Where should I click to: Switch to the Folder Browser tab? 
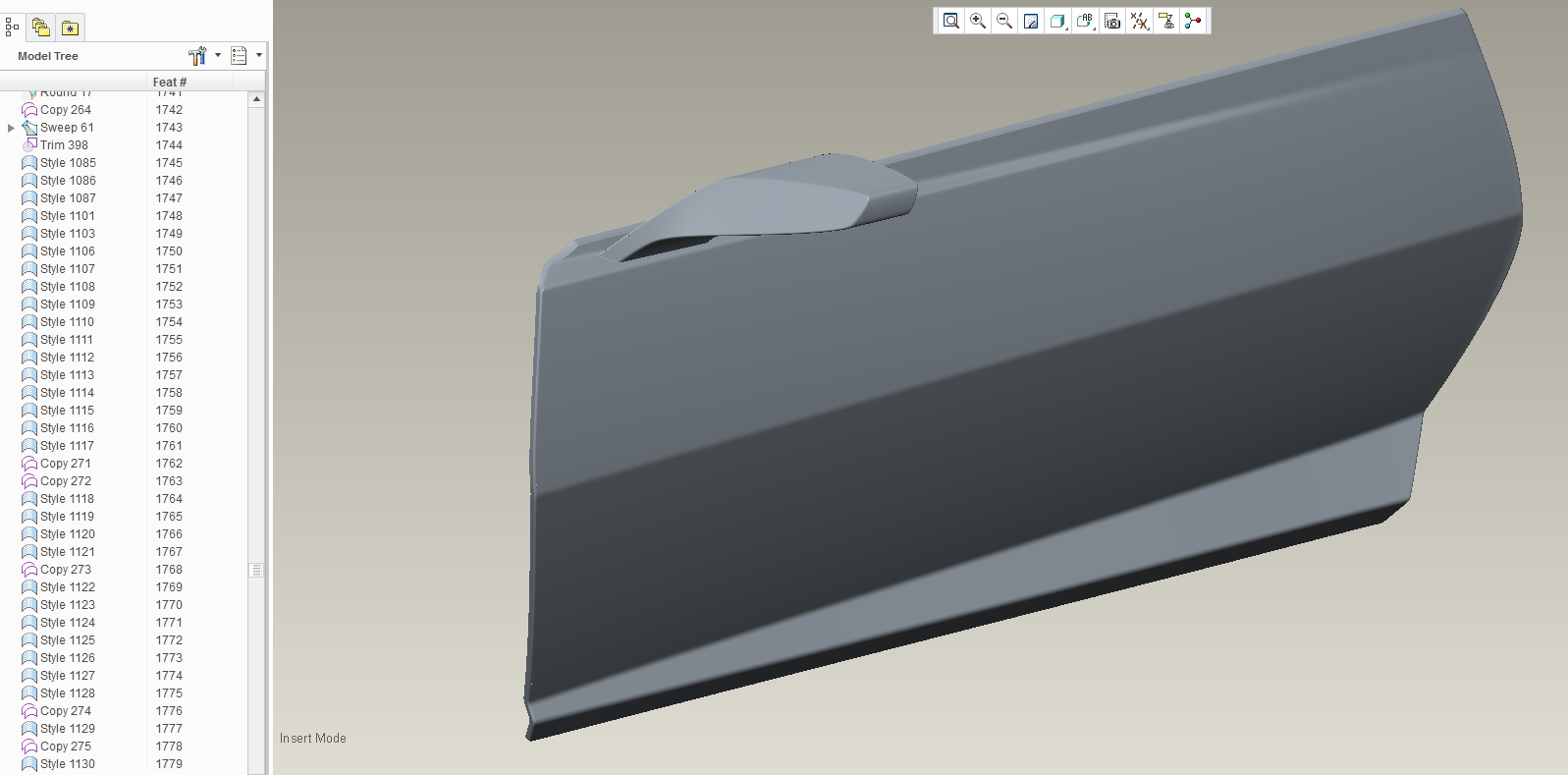click(40, 27)
